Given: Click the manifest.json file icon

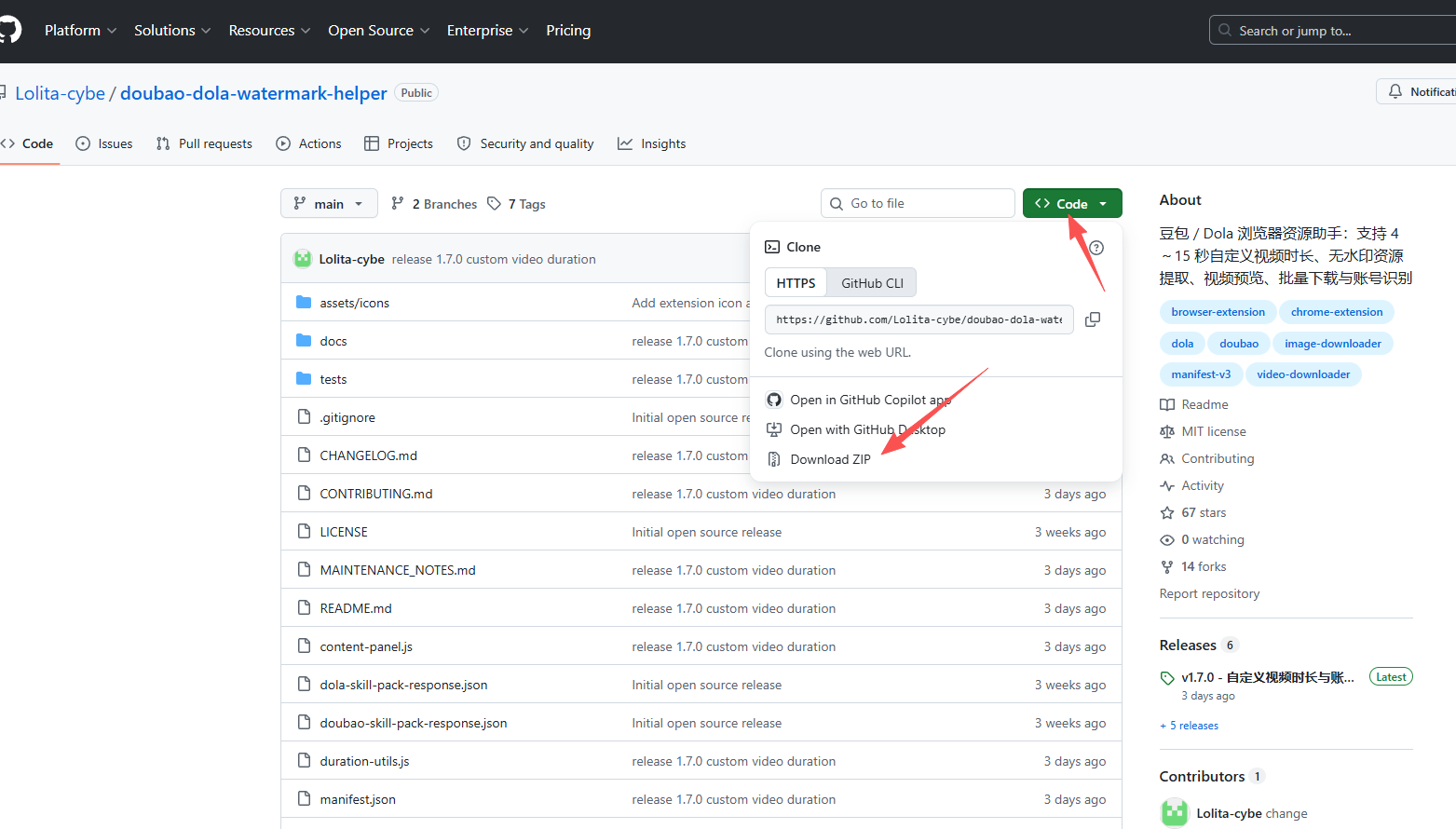Looking at the screenshot, I should pyautogui.click(x=304, y=799).
